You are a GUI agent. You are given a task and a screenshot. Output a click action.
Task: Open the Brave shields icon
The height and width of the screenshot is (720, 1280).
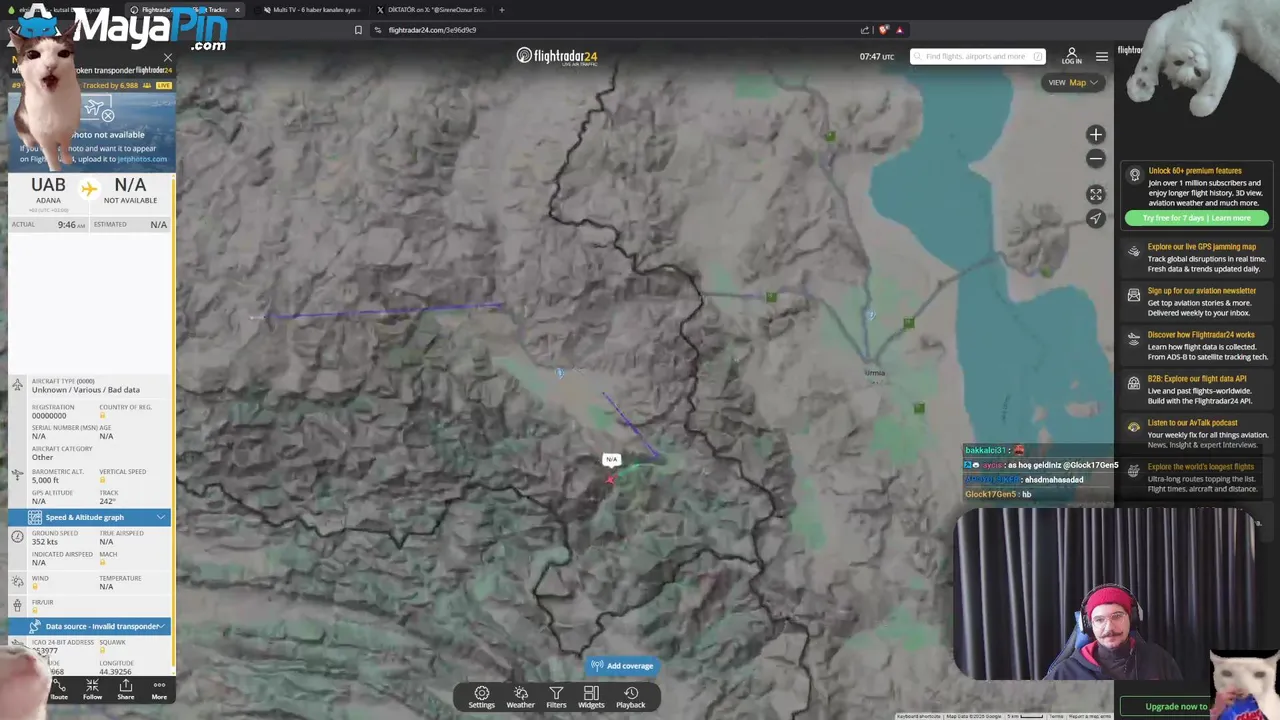883,30
